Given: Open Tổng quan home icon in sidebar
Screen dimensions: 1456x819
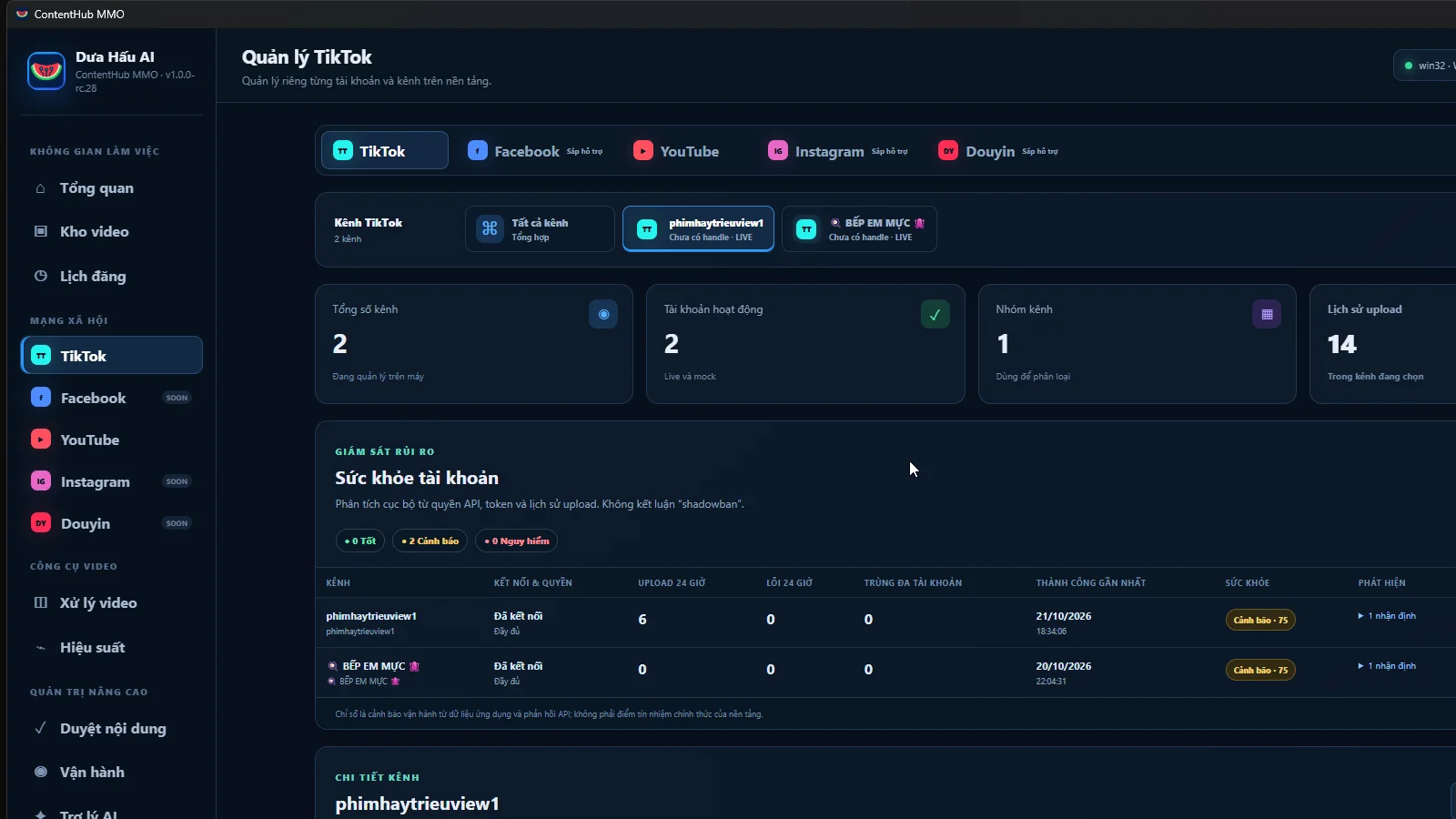Looking at the screenshot, I should 40,188.
